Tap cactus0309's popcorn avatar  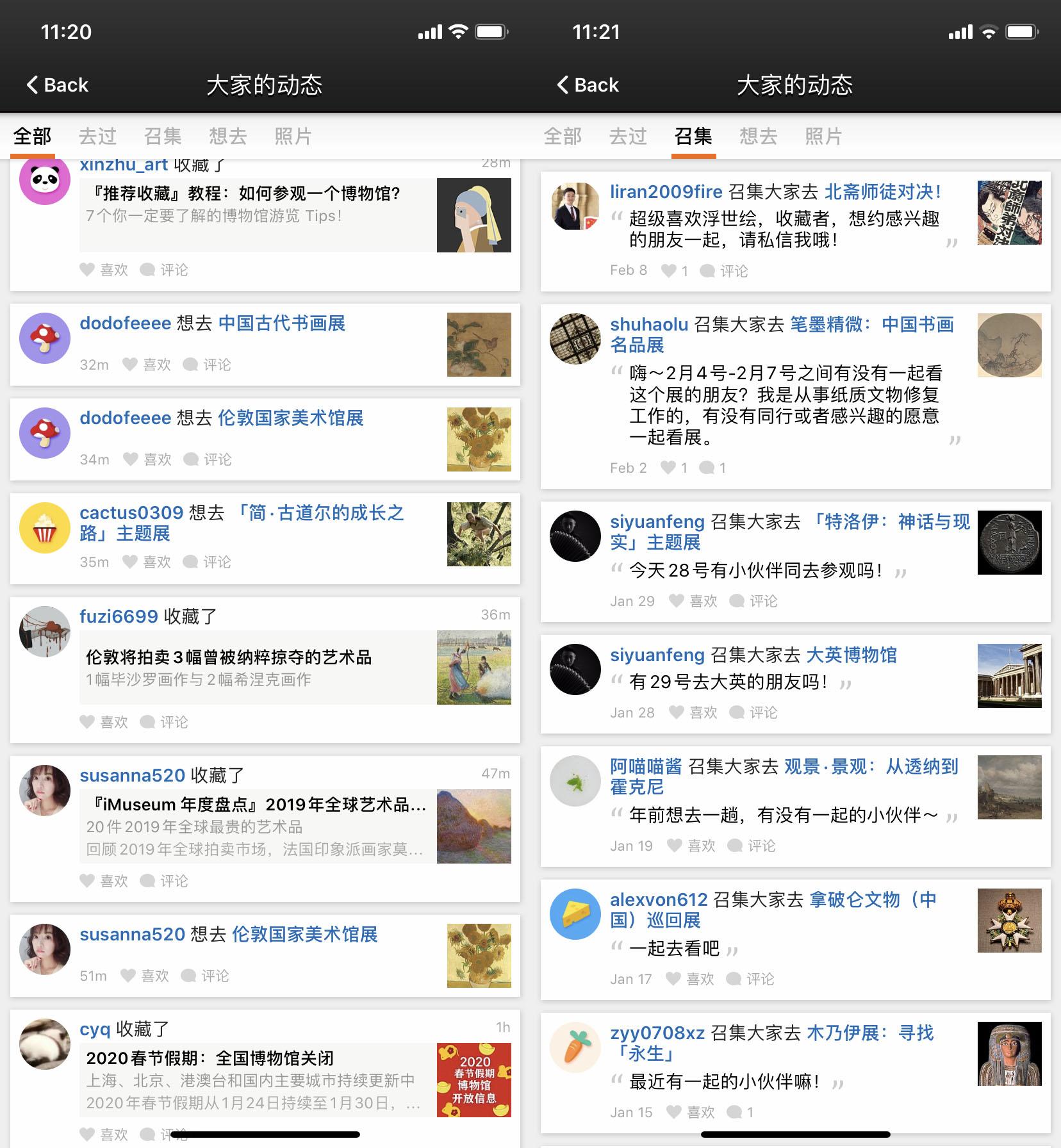[45, 528]
